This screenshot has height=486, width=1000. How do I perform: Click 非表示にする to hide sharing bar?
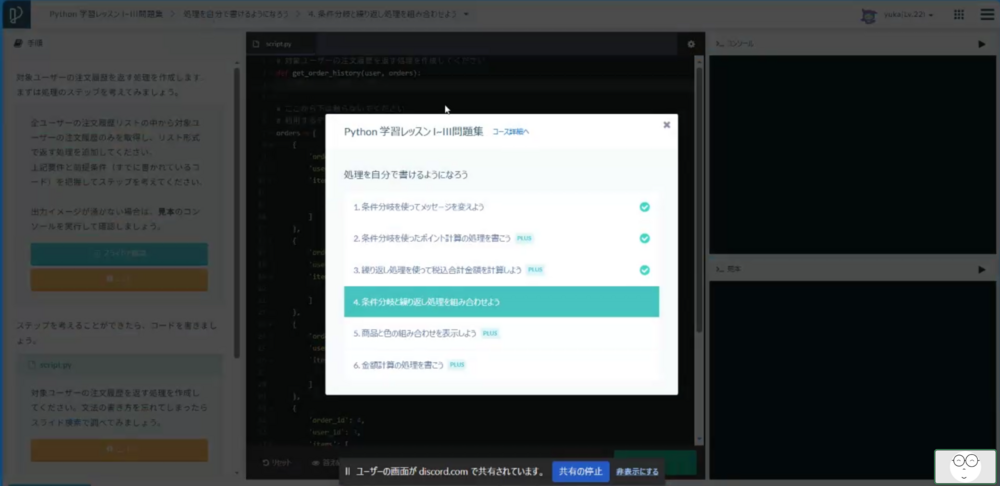click(637, 471)
